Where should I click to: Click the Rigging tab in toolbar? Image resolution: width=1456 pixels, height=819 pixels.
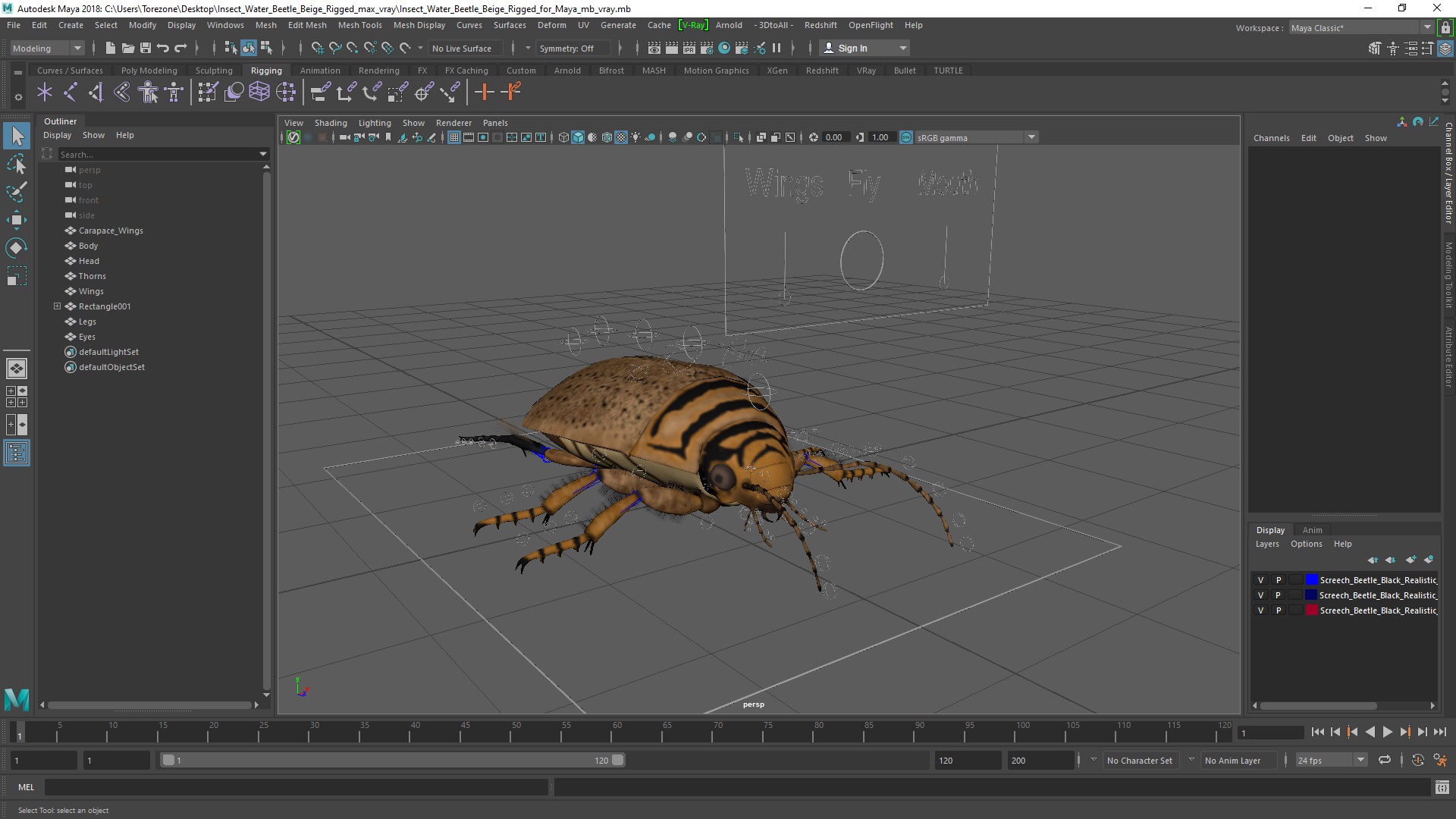[x=266, y=70]
